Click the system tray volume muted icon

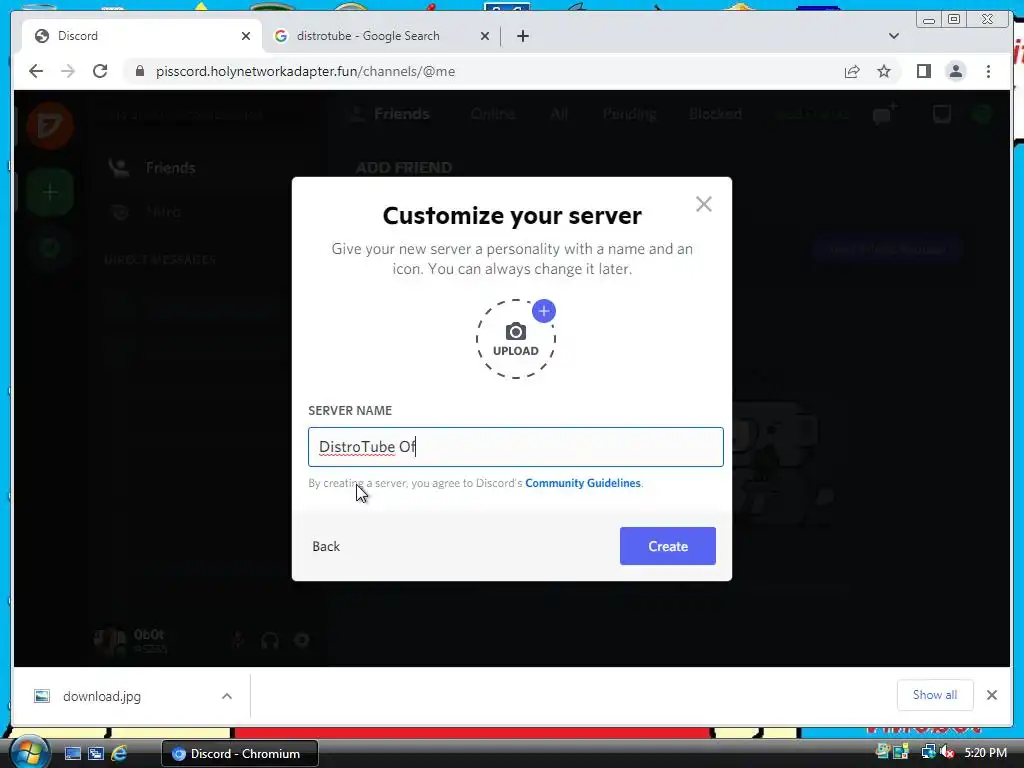(947, 753)
